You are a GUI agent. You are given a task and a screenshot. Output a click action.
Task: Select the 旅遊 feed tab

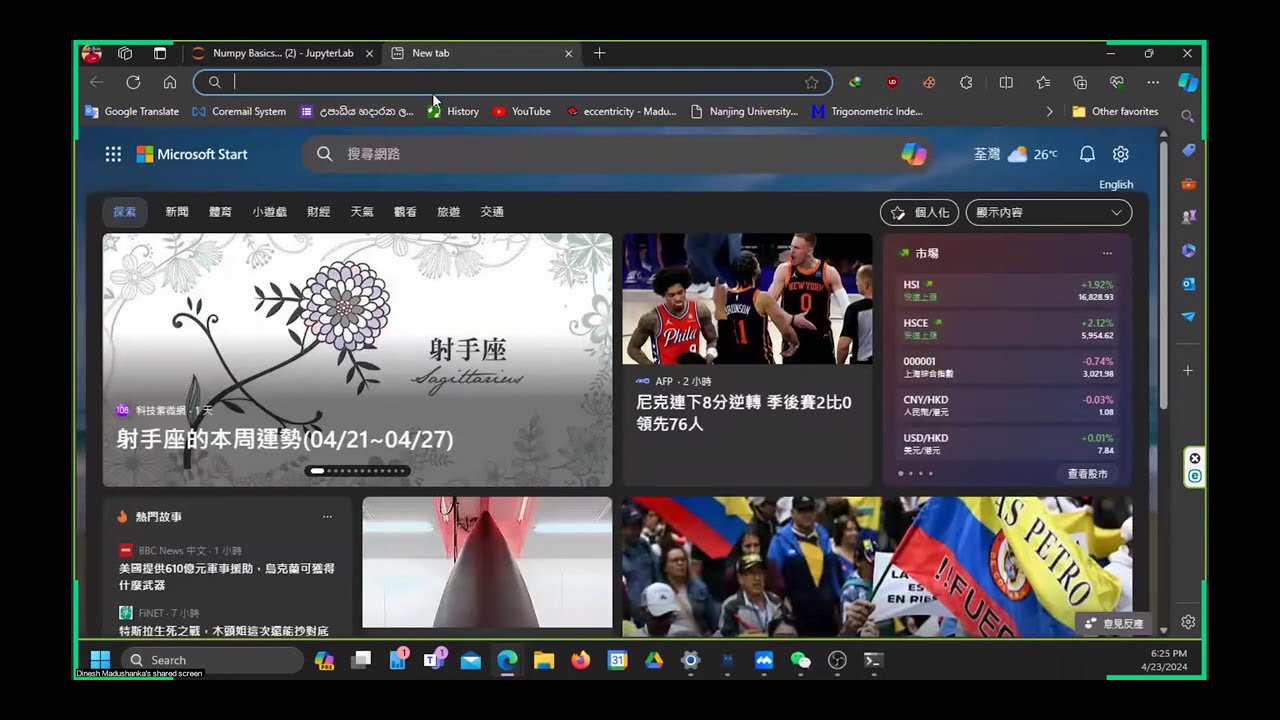click(x=448, y=212)
